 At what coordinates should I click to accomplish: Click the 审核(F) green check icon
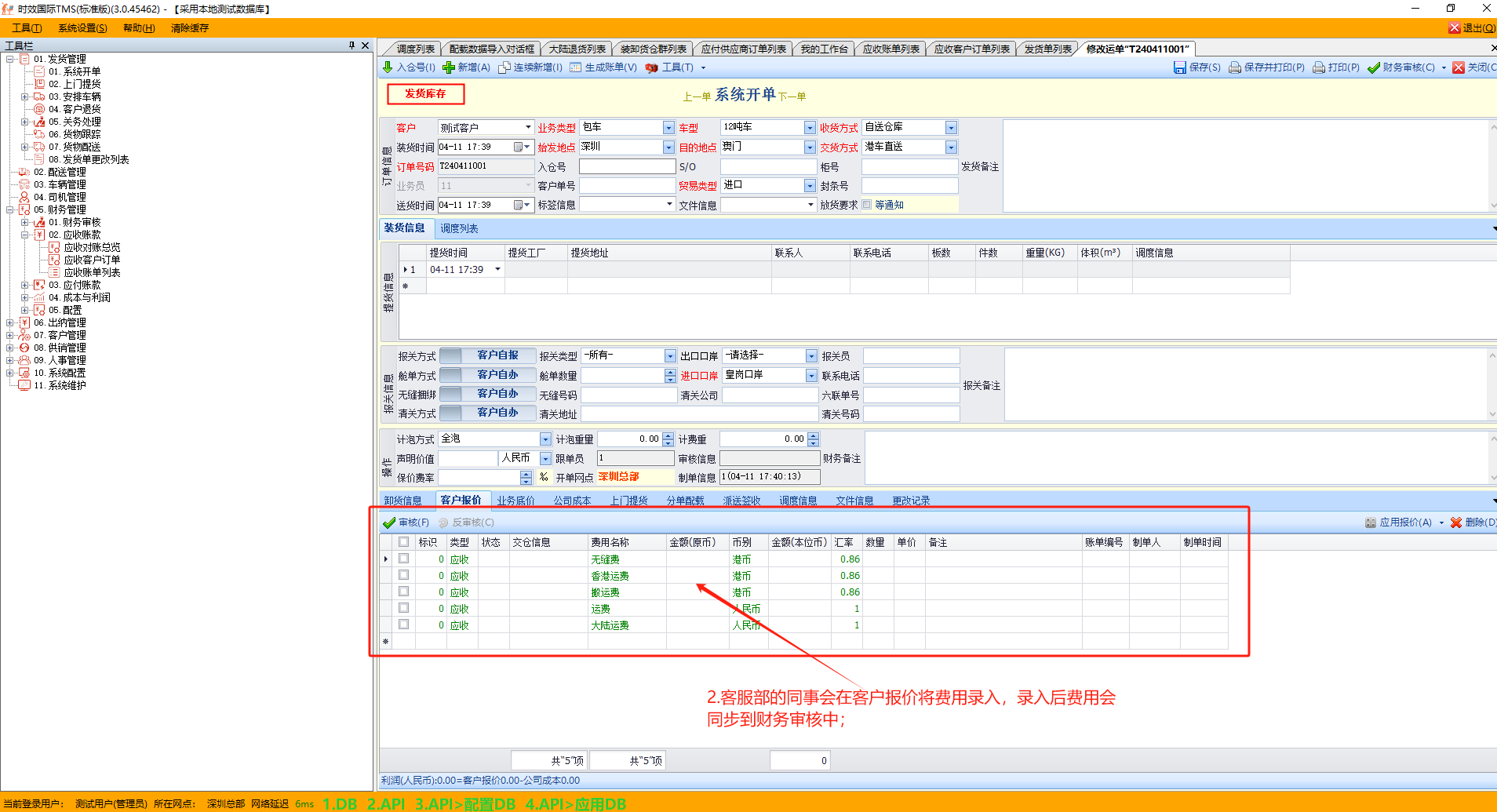(x=389, y=523)
